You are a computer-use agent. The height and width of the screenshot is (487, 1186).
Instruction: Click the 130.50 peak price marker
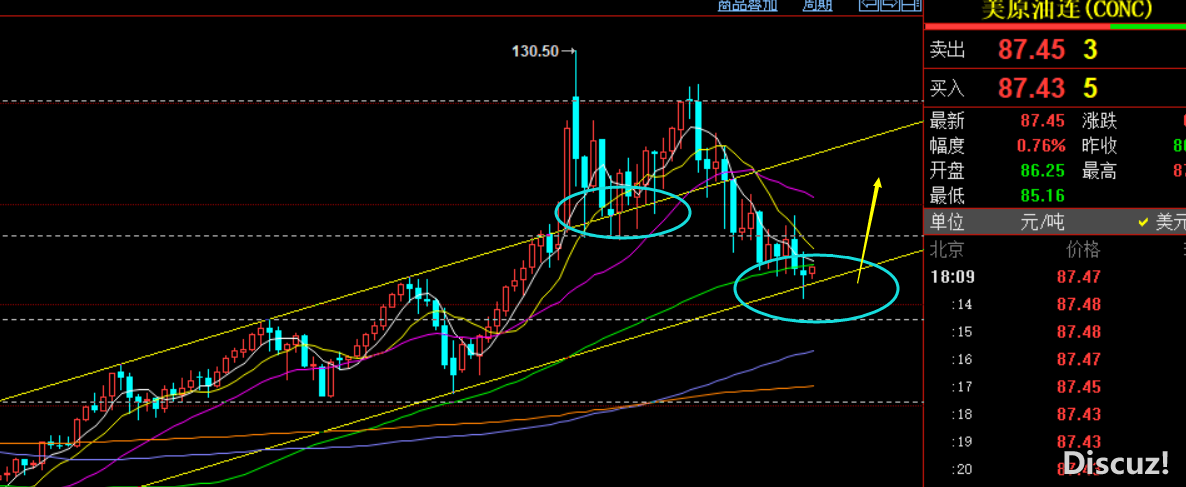pyautogui.click(x=535, y=51)
